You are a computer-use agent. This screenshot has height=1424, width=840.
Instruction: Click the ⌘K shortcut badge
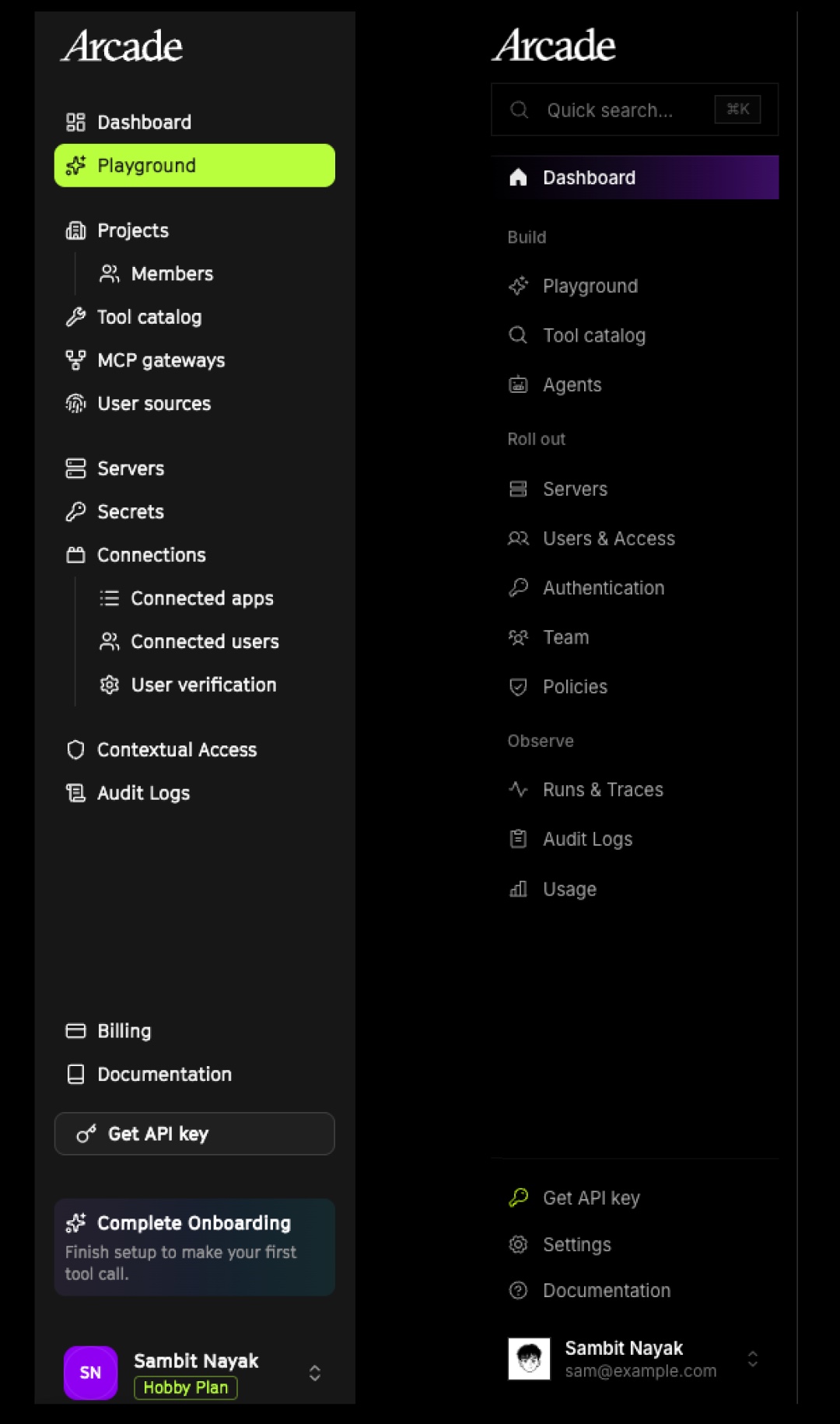point(737,110)
